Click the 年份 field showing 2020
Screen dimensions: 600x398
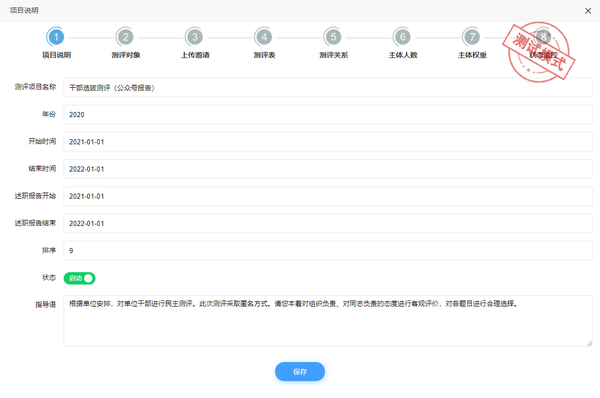[x=328, y=114]
